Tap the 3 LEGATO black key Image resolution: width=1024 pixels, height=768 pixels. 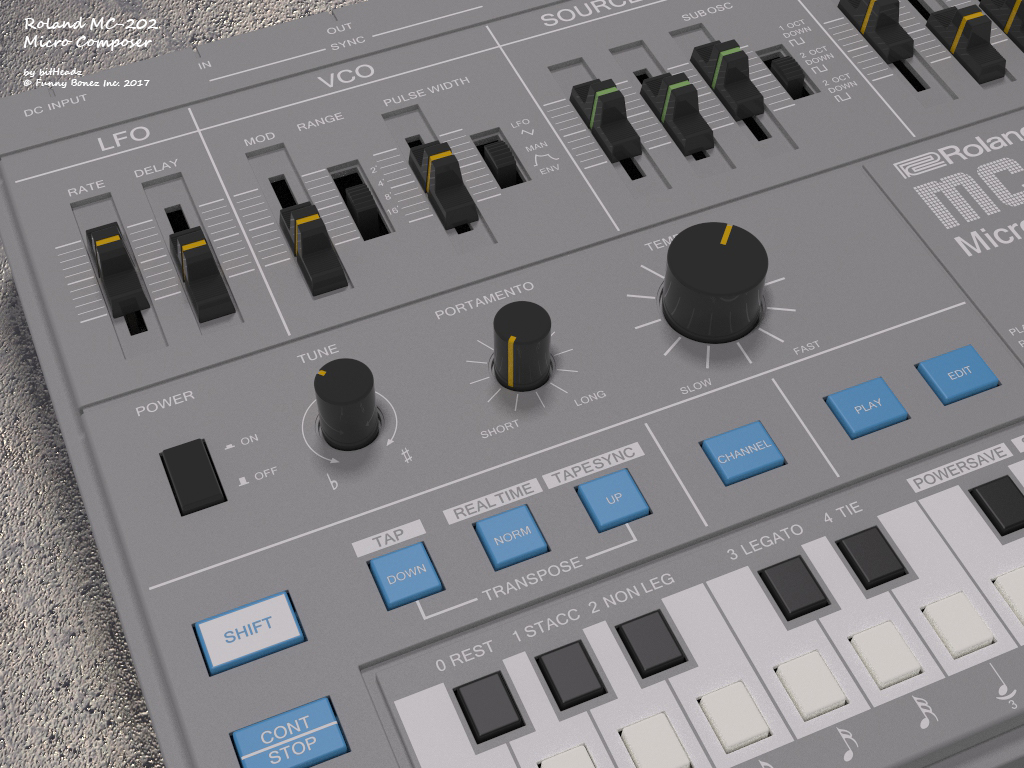[794, 587]
